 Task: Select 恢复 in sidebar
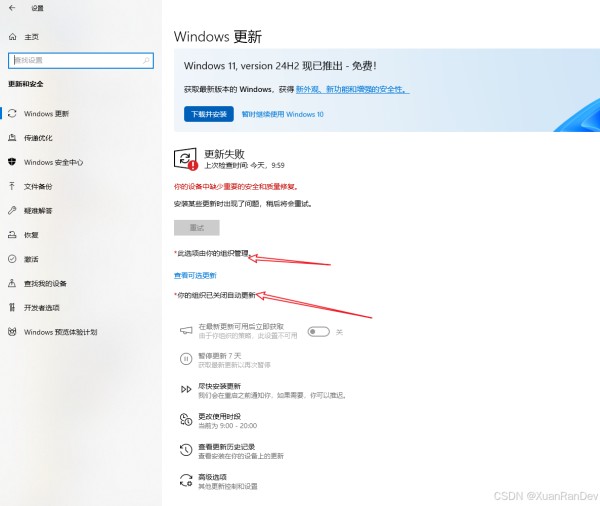click(x=31, y=235)
